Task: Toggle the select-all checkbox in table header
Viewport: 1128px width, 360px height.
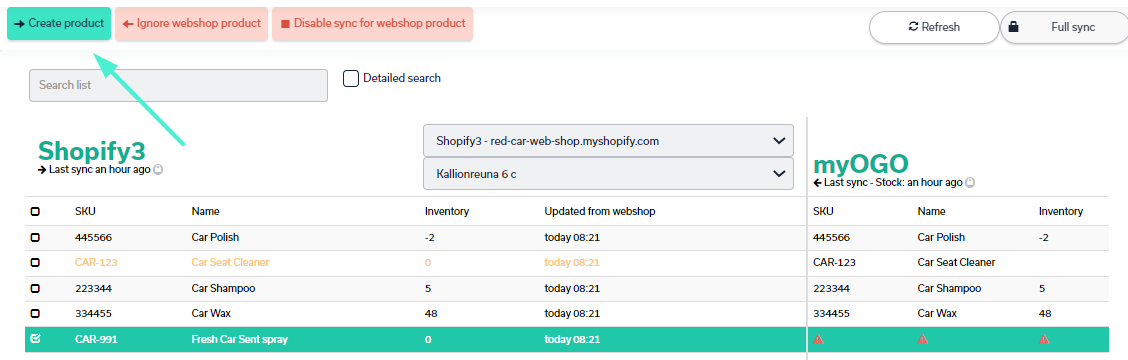Action: pos(35,212)
